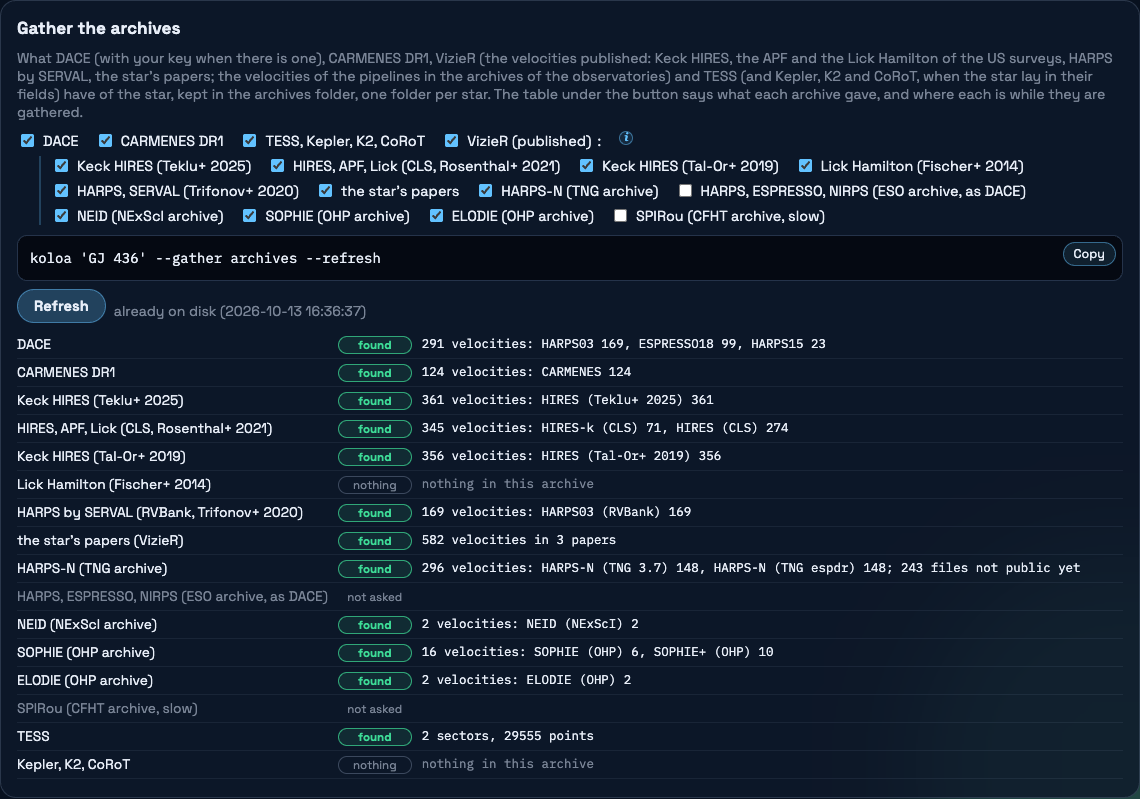Click '2 sectors, 29555 points' TESS result

507,736
